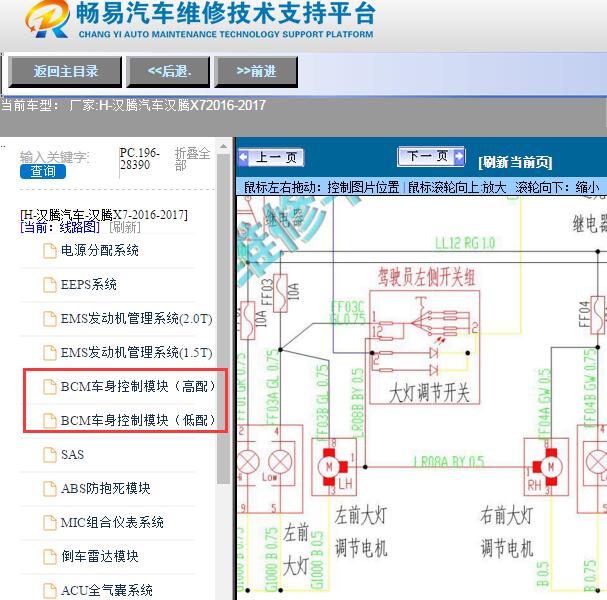
Task: Click the 刷新当前页 link
Action: (x=515, y=162)
